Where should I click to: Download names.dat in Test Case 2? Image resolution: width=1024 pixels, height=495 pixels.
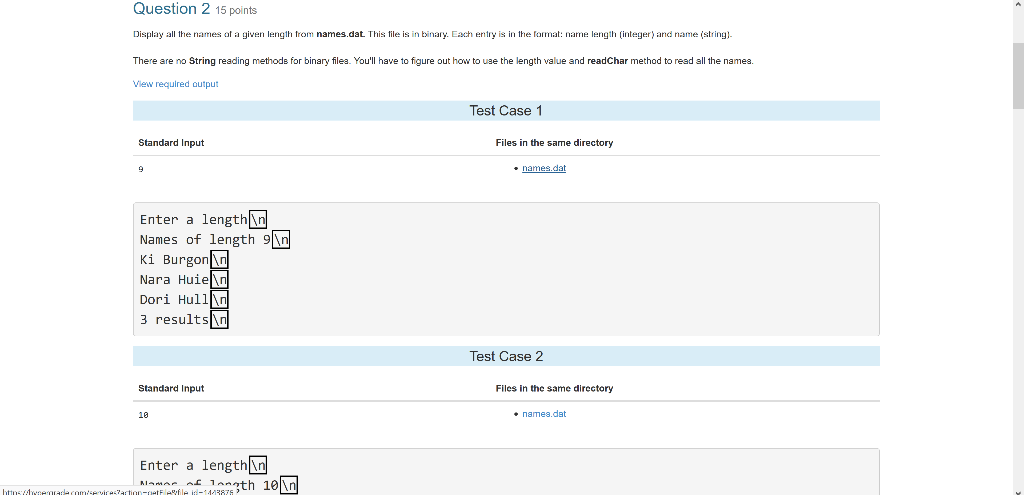coord(544,414)
